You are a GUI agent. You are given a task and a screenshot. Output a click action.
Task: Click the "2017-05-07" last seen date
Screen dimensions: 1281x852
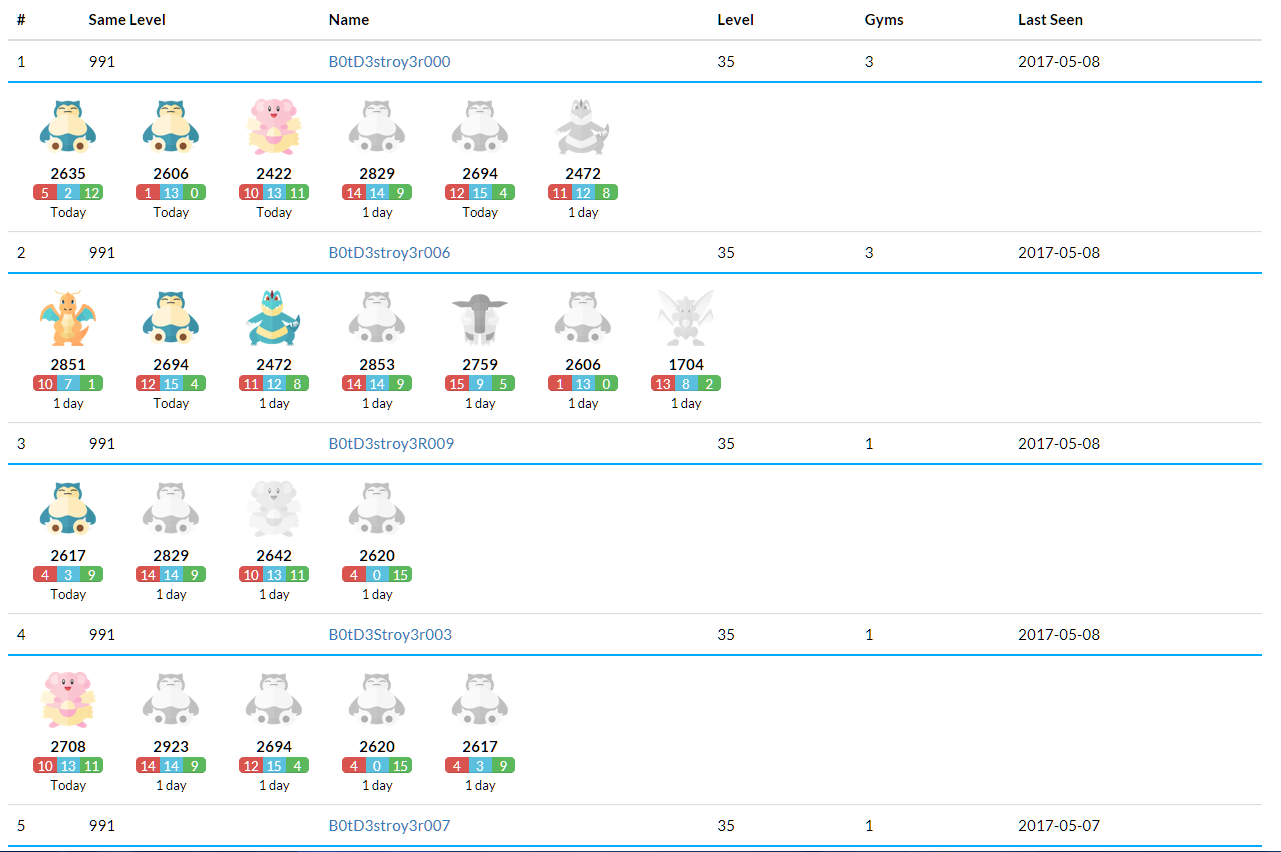click(1059, 826)
